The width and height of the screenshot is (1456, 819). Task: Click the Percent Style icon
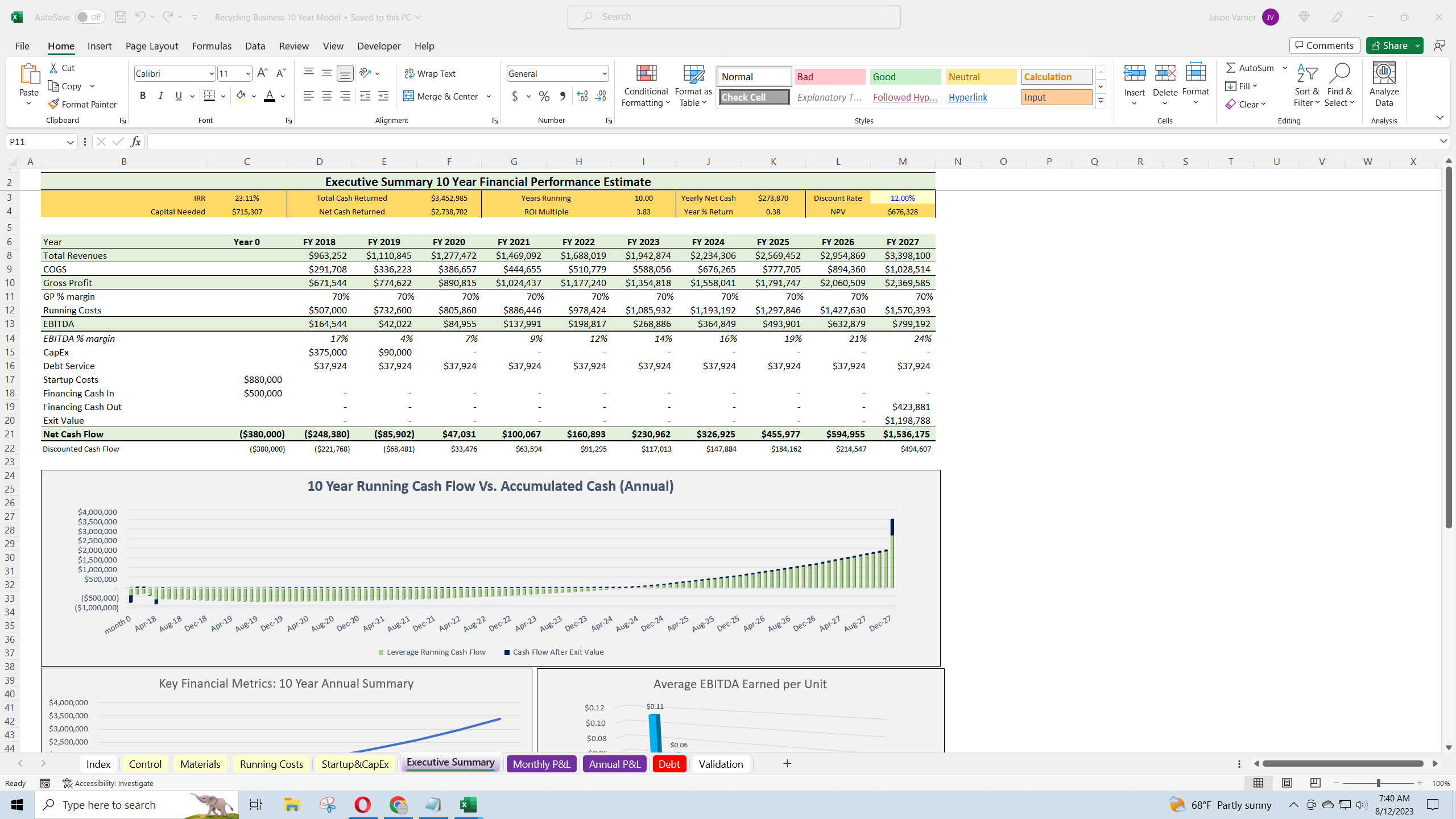click(x=544, y=96)
